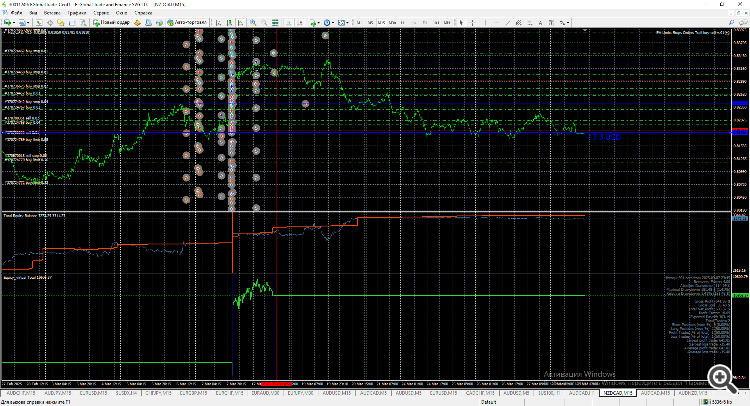The width and height of the screenshot is (750, 406).
Task: Open the Profiles dropdown
Action: pyautogui.click(x=24, y=22)
